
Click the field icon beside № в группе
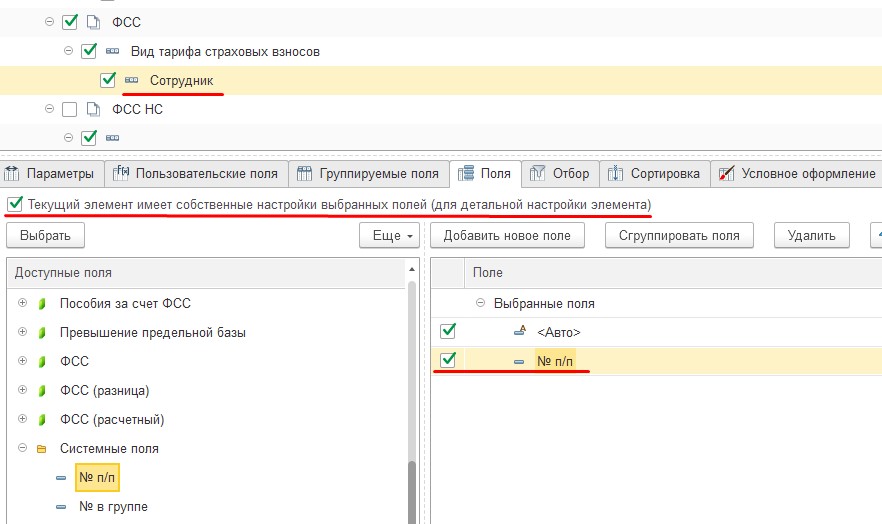[x=61, y=507]
